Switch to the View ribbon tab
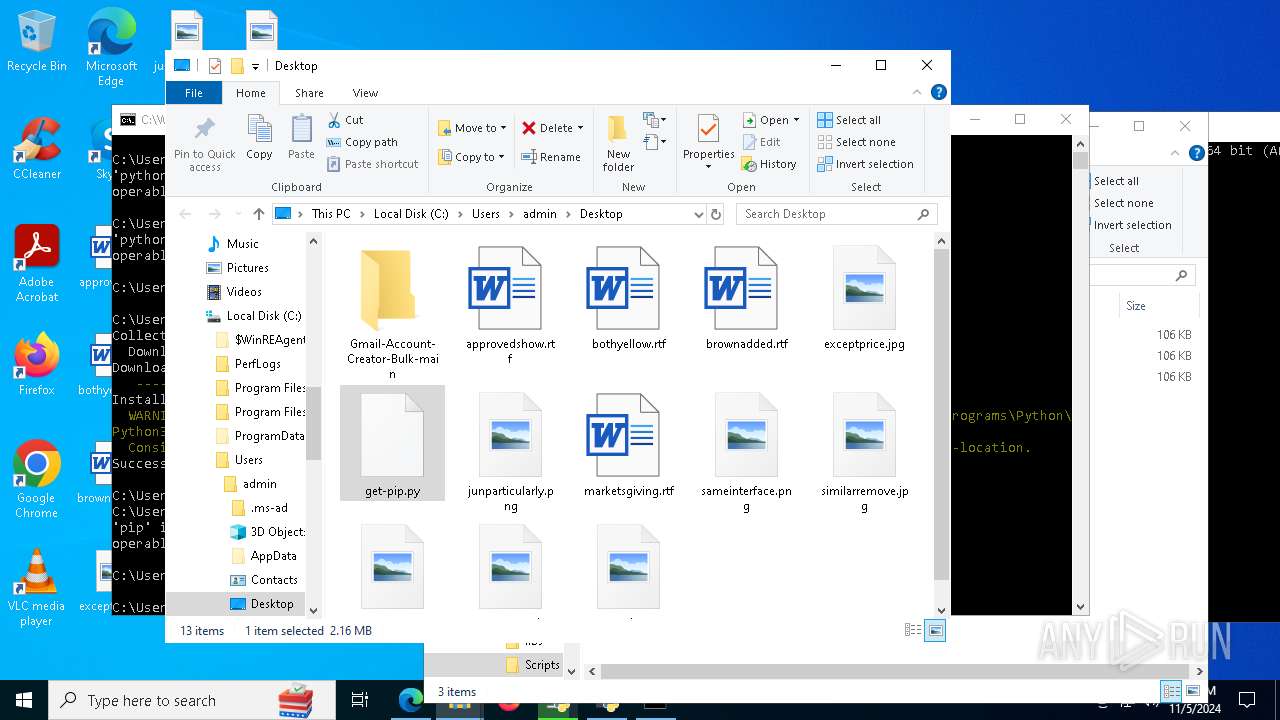This screenshot has height=720, width=1280. pos(365,93)
